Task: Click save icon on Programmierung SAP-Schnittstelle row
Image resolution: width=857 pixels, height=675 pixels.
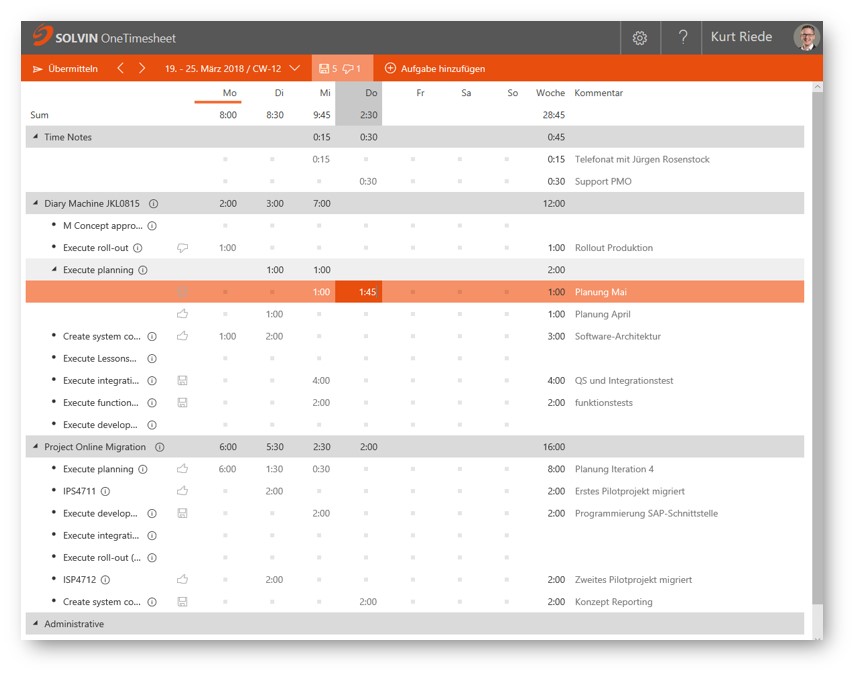Action: [x=183, y=513]
